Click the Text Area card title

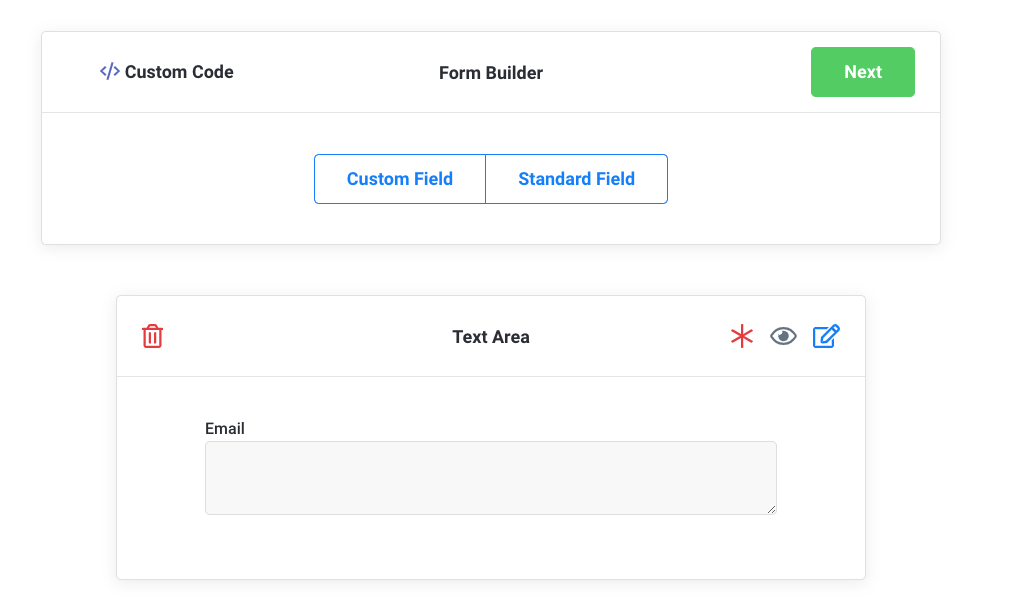[490, 337]
